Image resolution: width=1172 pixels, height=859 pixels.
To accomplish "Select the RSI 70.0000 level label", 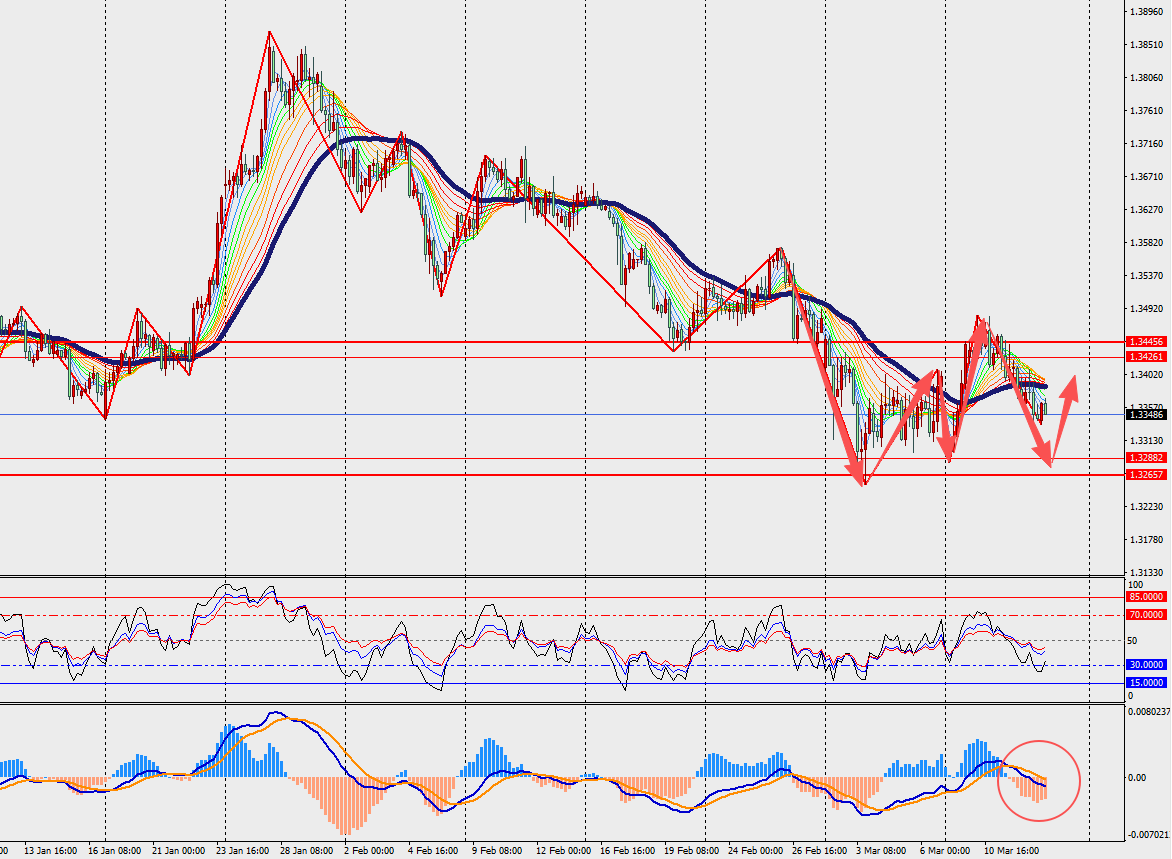I will [x=1146, y=615].
